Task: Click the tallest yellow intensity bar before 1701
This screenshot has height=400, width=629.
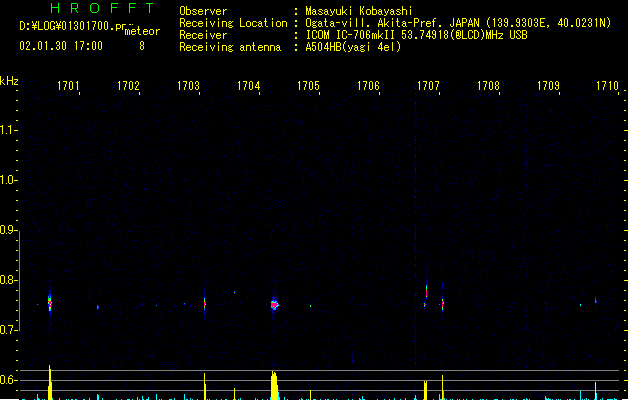Action: [x=50, y=382]
